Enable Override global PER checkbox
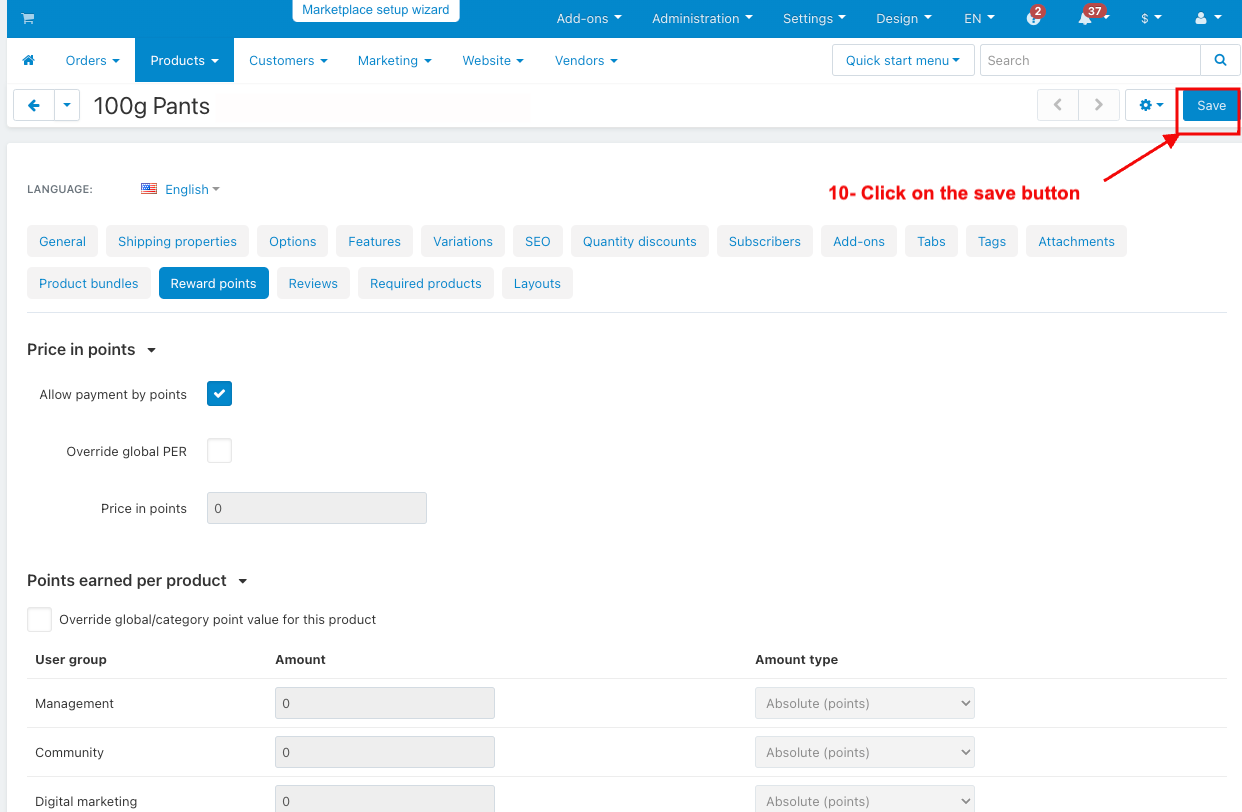This screenshot has width=1242, height=812. (x=219, y=451)
